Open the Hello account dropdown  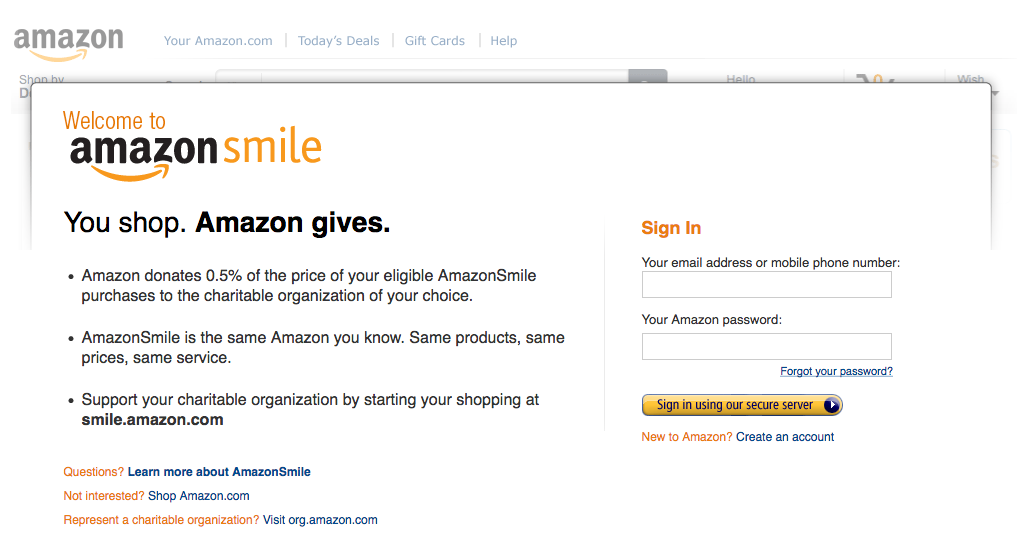click(740, 79)
